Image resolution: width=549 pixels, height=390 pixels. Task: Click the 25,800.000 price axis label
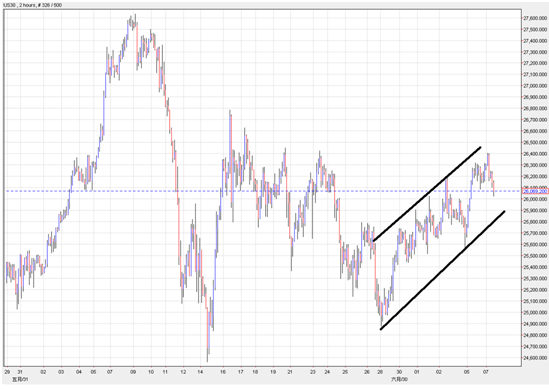pos(535,222)
